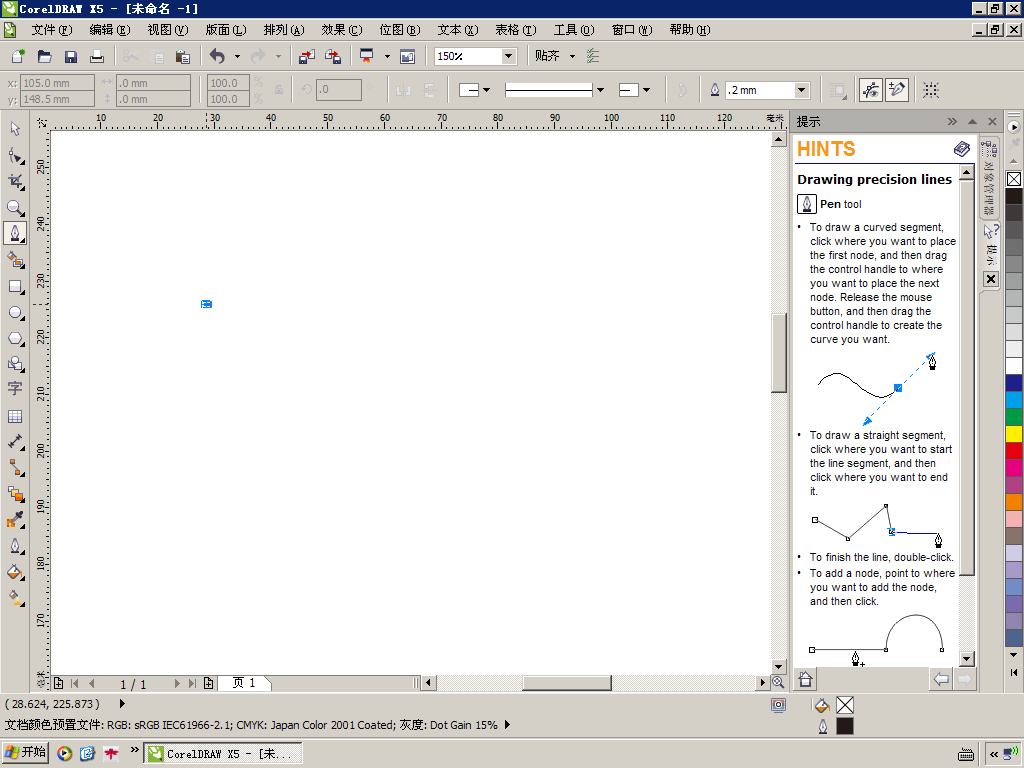Select the Connector tool

coord(15,468)
